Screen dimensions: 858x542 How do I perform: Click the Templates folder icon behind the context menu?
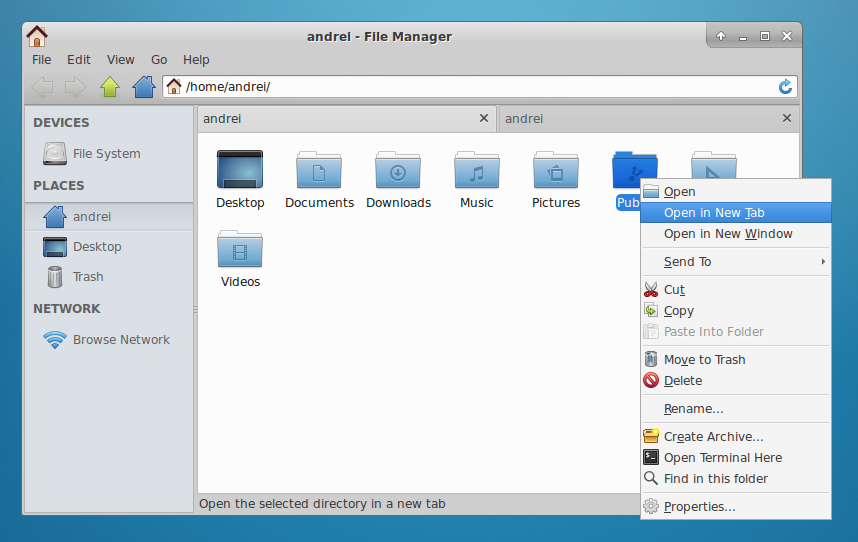pos(714,165)
